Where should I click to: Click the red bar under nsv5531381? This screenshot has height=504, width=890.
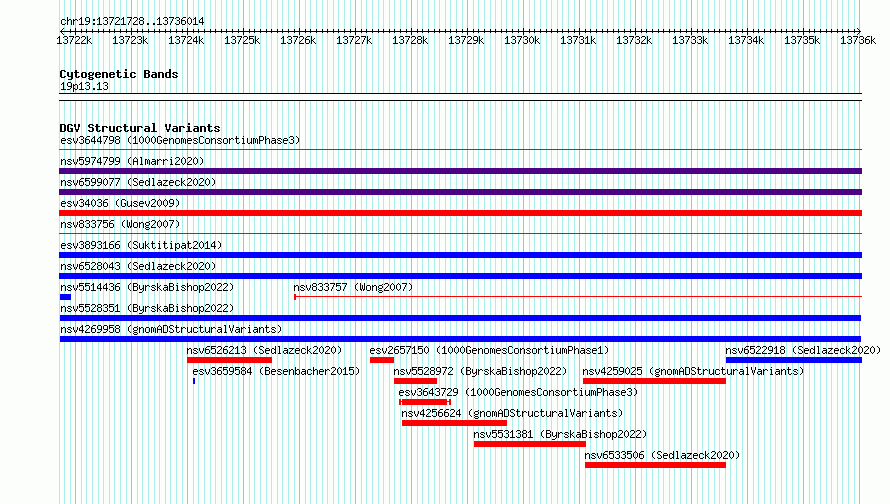coord(530,444)
